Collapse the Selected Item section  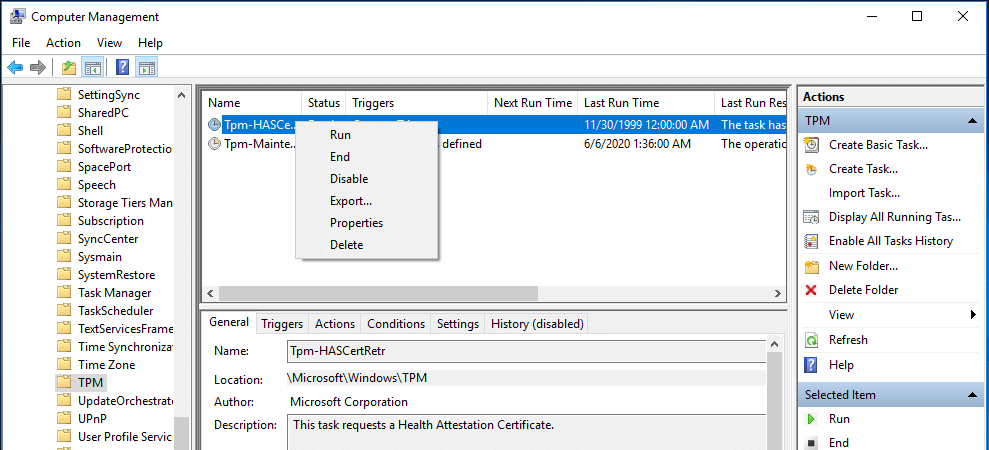pos(971,395)
